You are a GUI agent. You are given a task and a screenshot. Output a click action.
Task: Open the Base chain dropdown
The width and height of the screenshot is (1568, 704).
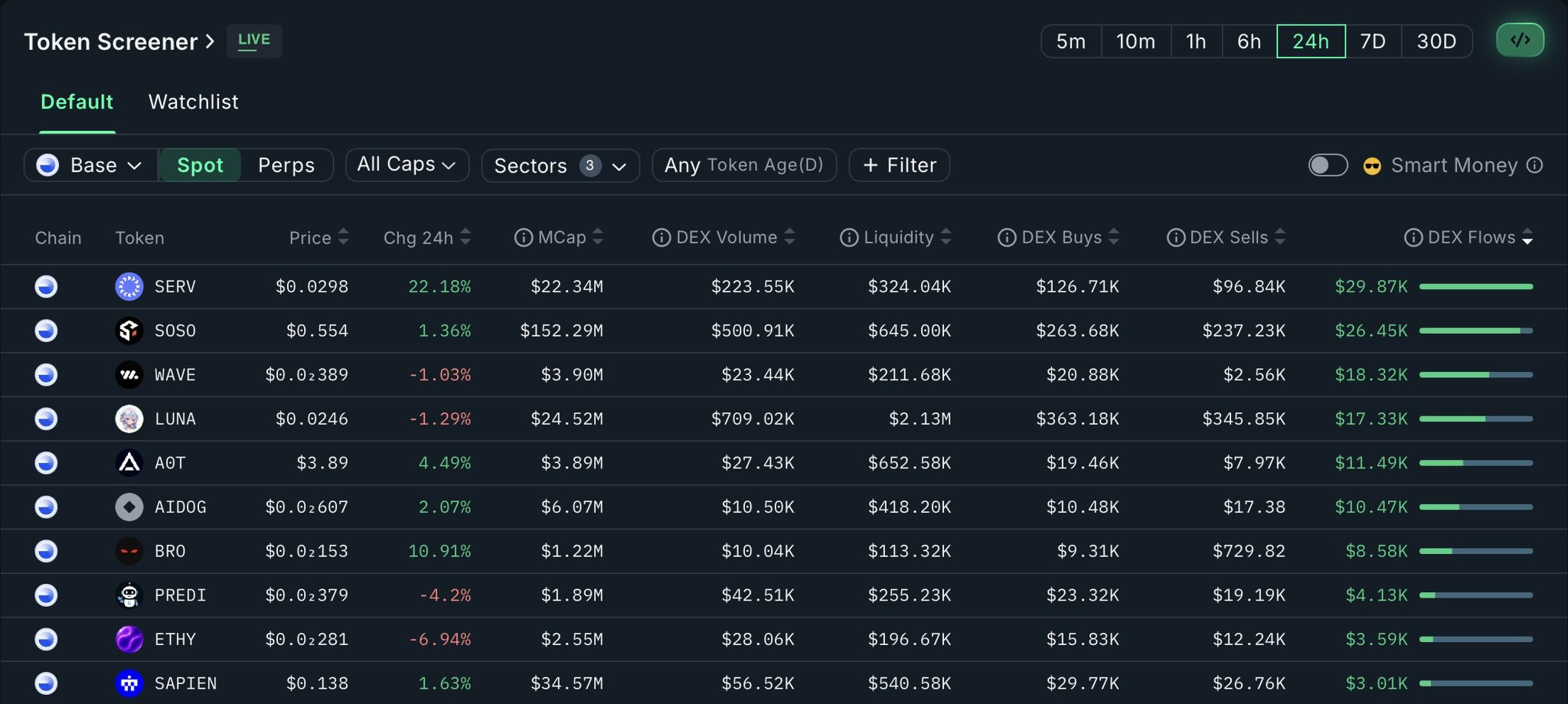click(90, 165)
